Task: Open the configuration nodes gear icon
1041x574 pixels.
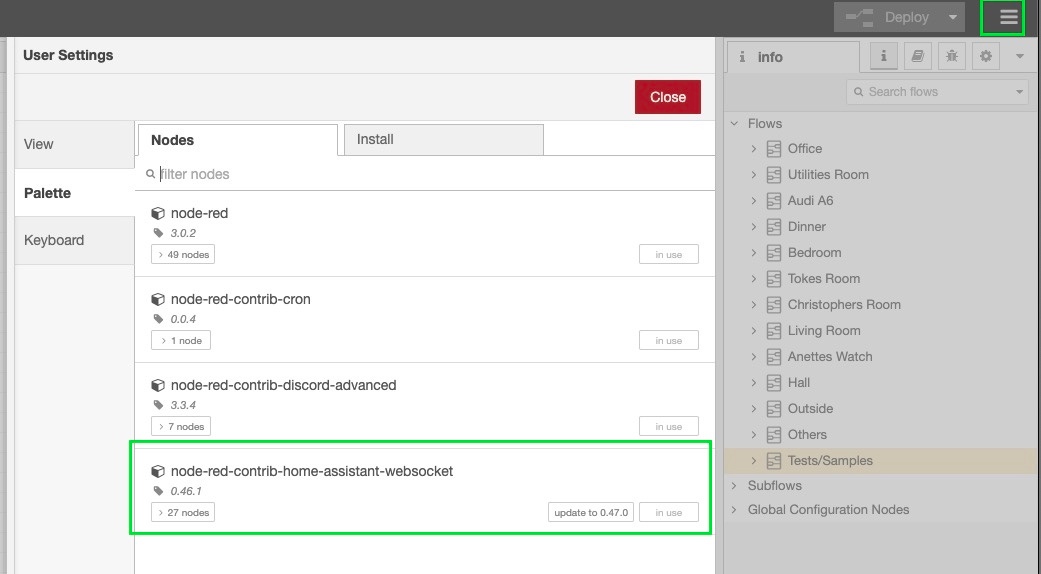Action: coord(985,57)
